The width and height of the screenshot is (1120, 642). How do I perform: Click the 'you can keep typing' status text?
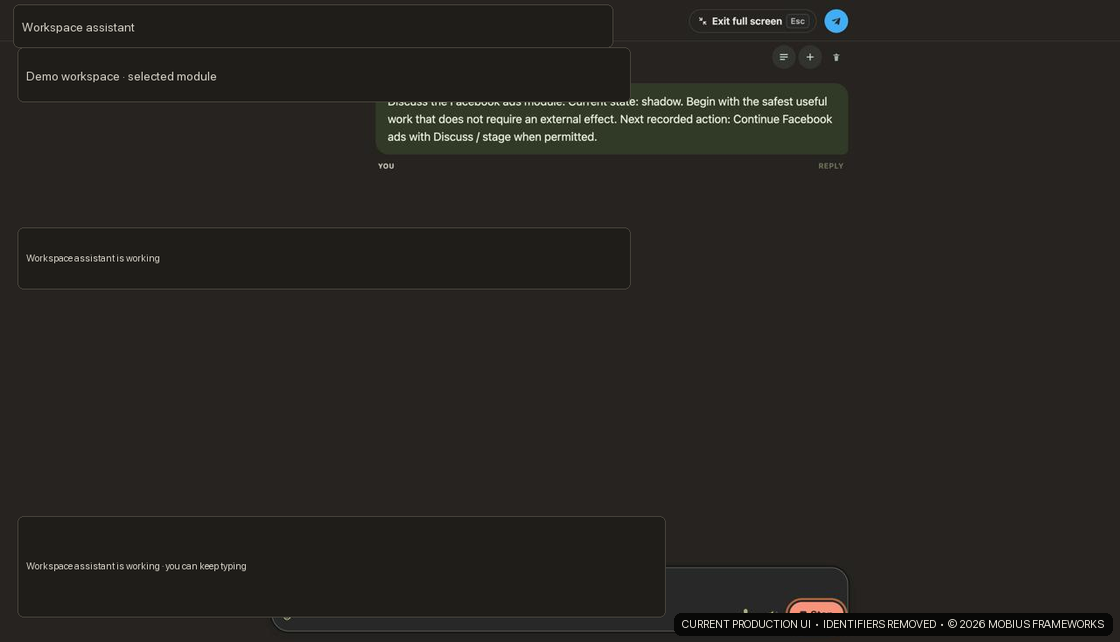(x=206, y=566)
